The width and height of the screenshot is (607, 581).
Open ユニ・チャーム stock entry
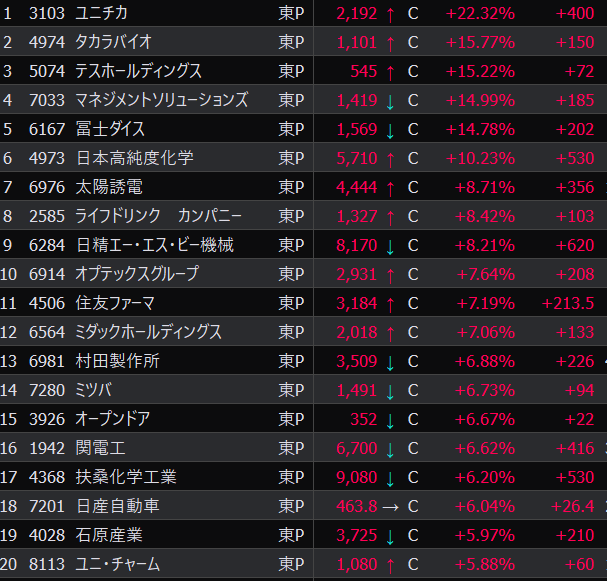pos(117,565)
